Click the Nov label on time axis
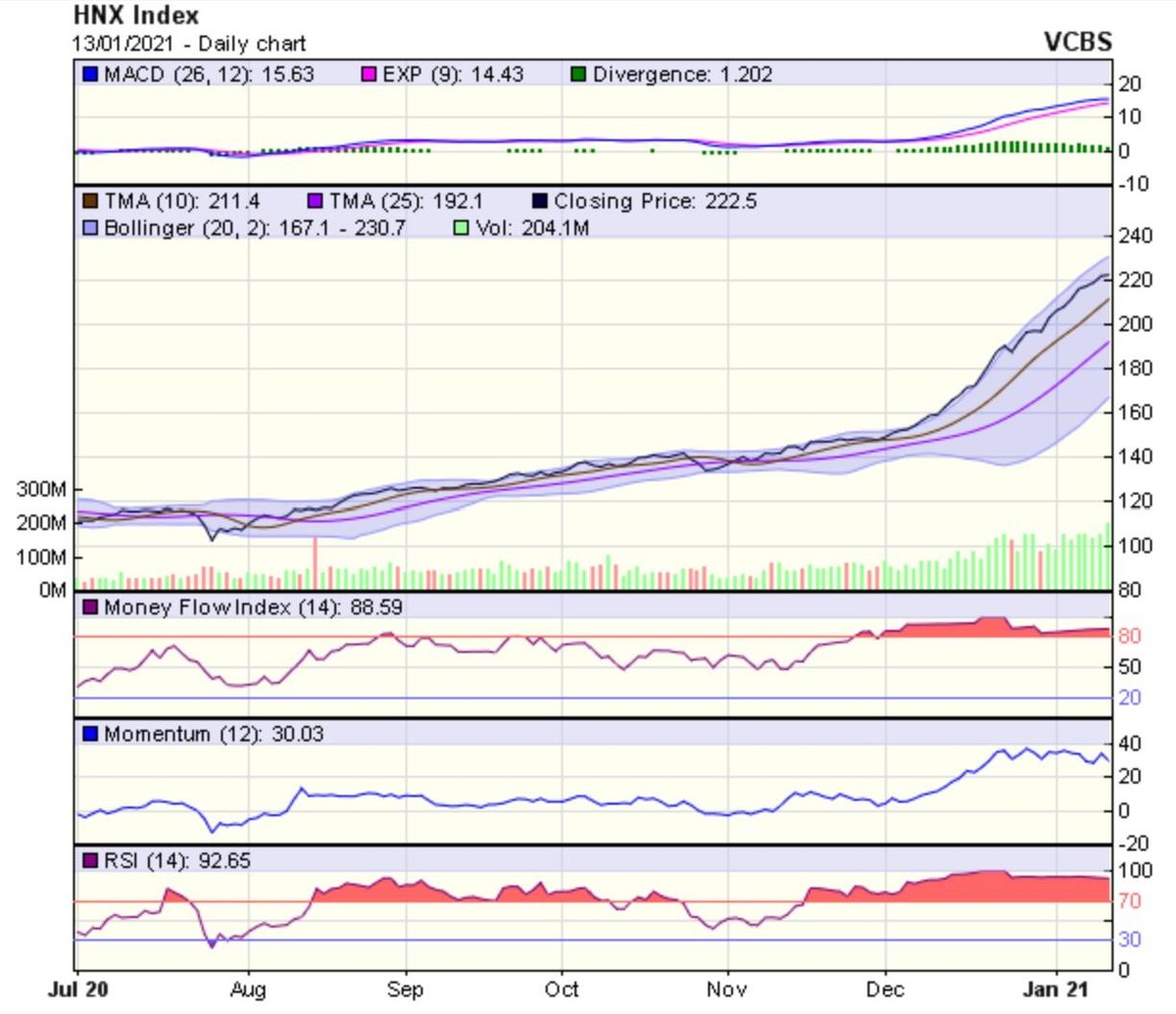Viewport: 1176px width, 1014px height. (726, 990)
